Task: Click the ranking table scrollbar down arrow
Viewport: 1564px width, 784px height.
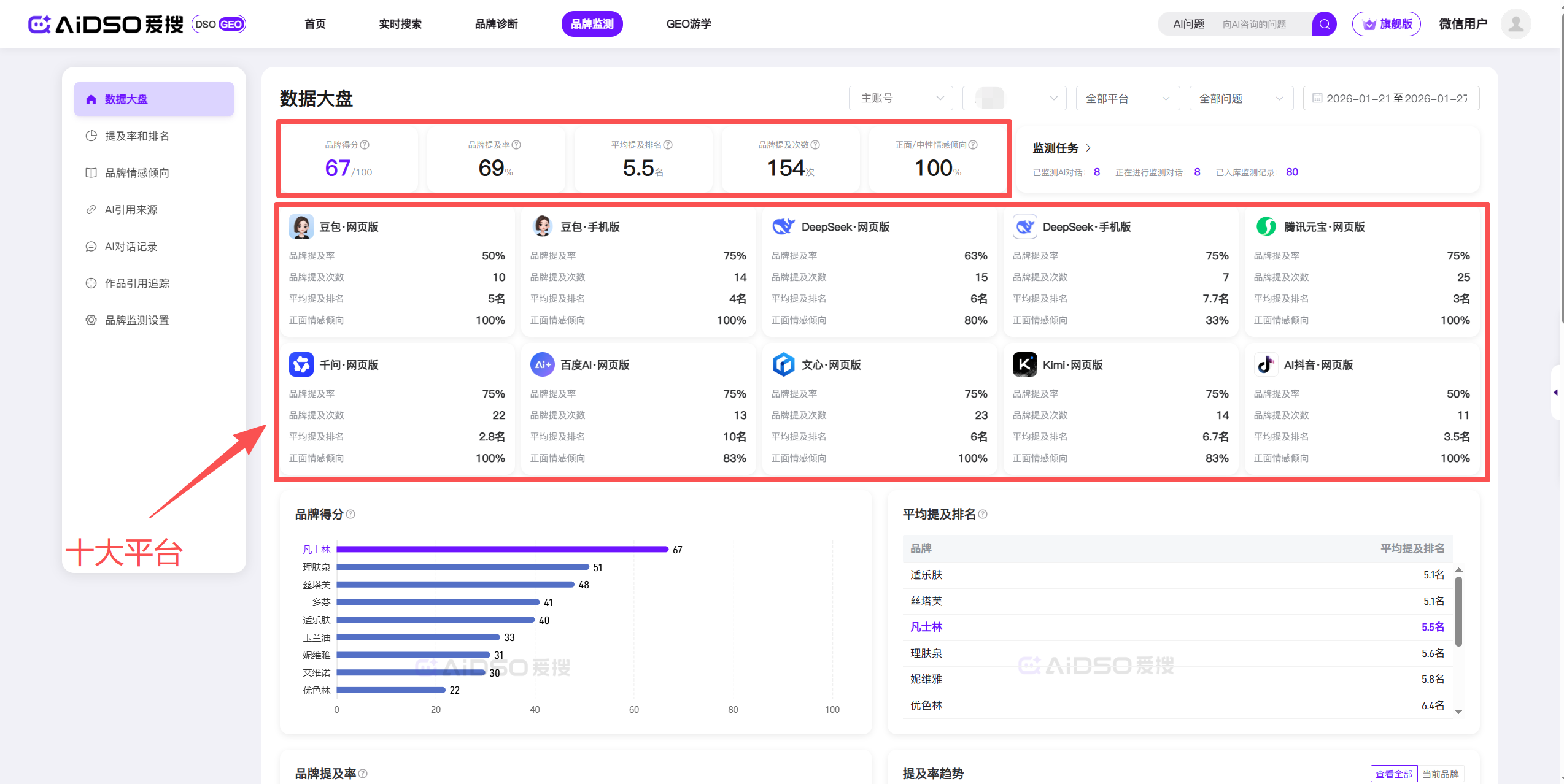Action: pos(1459,712)
